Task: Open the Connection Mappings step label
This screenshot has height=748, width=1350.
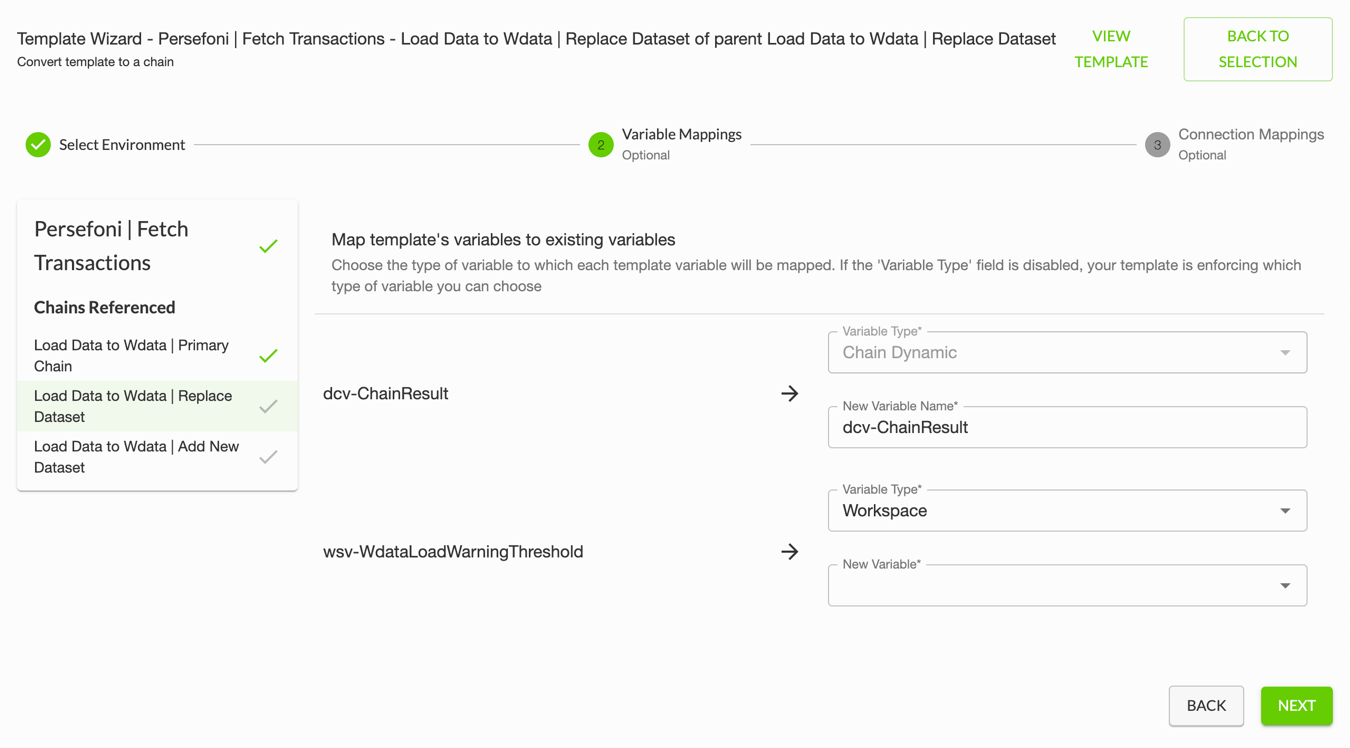Action: pos(1251,134)
